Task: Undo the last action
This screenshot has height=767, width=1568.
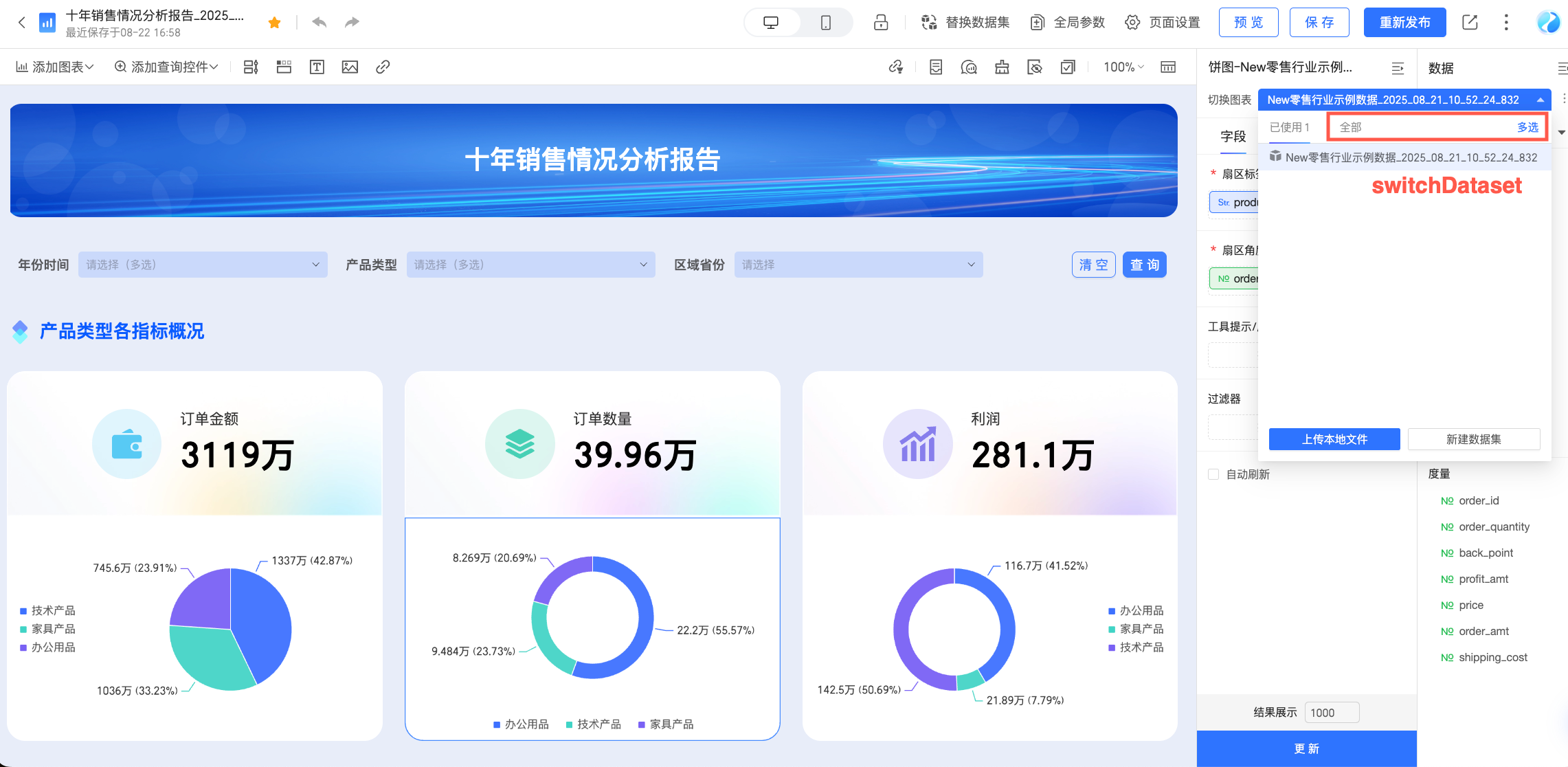Action: point(320,23)
